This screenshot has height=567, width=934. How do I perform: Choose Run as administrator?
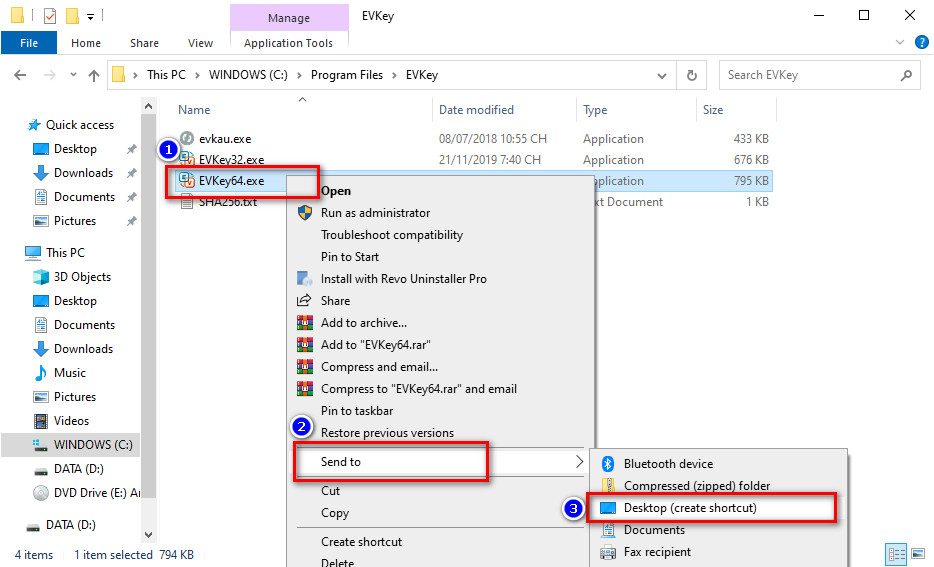[375, 213]
